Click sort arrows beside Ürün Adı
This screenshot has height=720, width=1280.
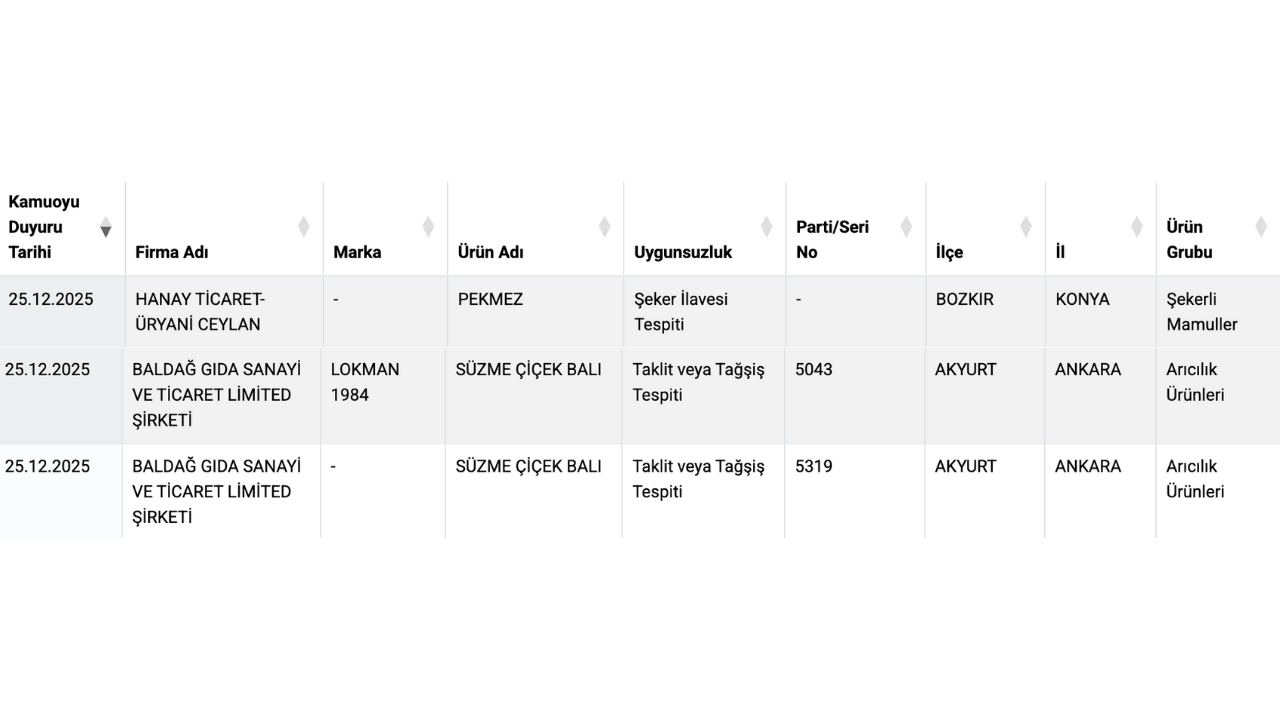point(604,227)
